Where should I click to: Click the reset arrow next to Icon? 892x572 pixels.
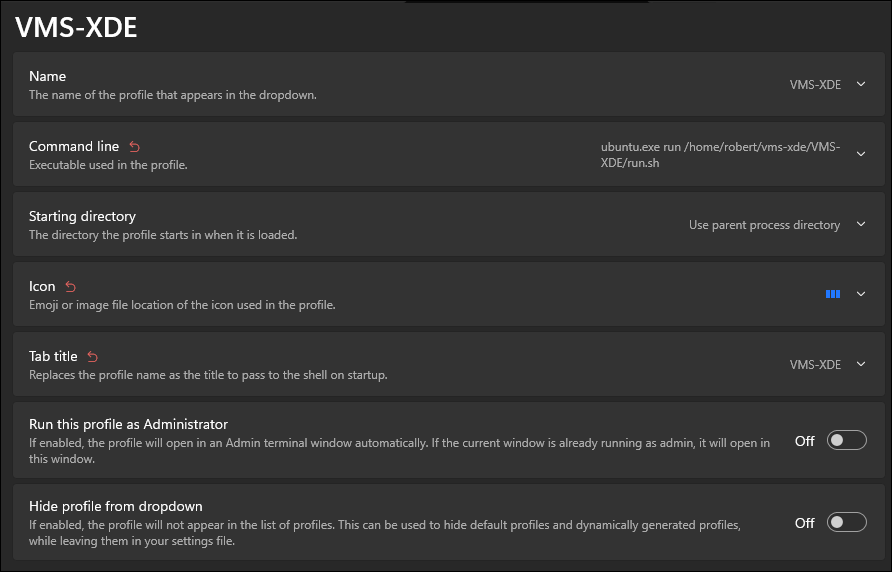click(x=71, y=287)
